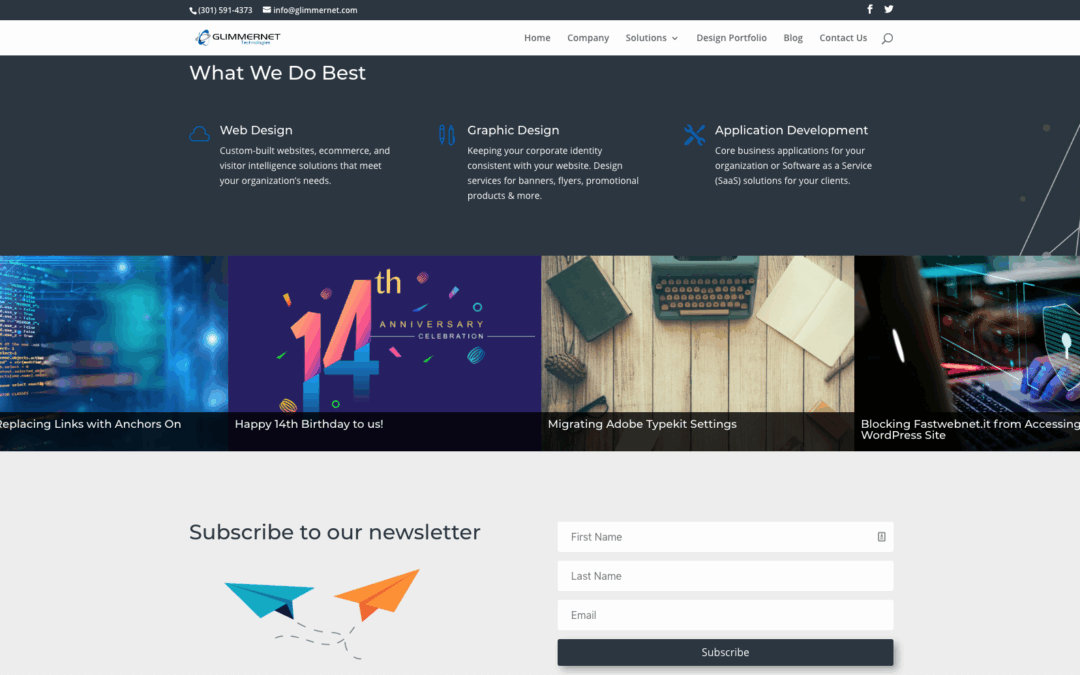The width and height of the screenshot is (1080, 675).
Task: Click the autofill icon in First Name field
Action: (882, 537)
